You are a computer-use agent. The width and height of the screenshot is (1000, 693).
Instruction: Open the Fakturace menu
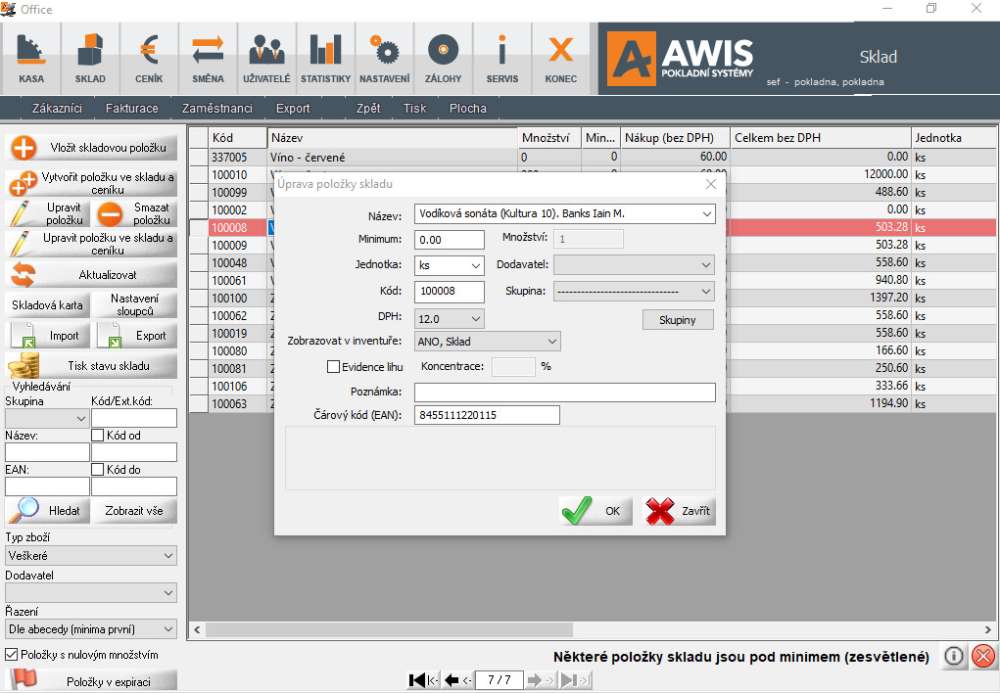point(132,108)
